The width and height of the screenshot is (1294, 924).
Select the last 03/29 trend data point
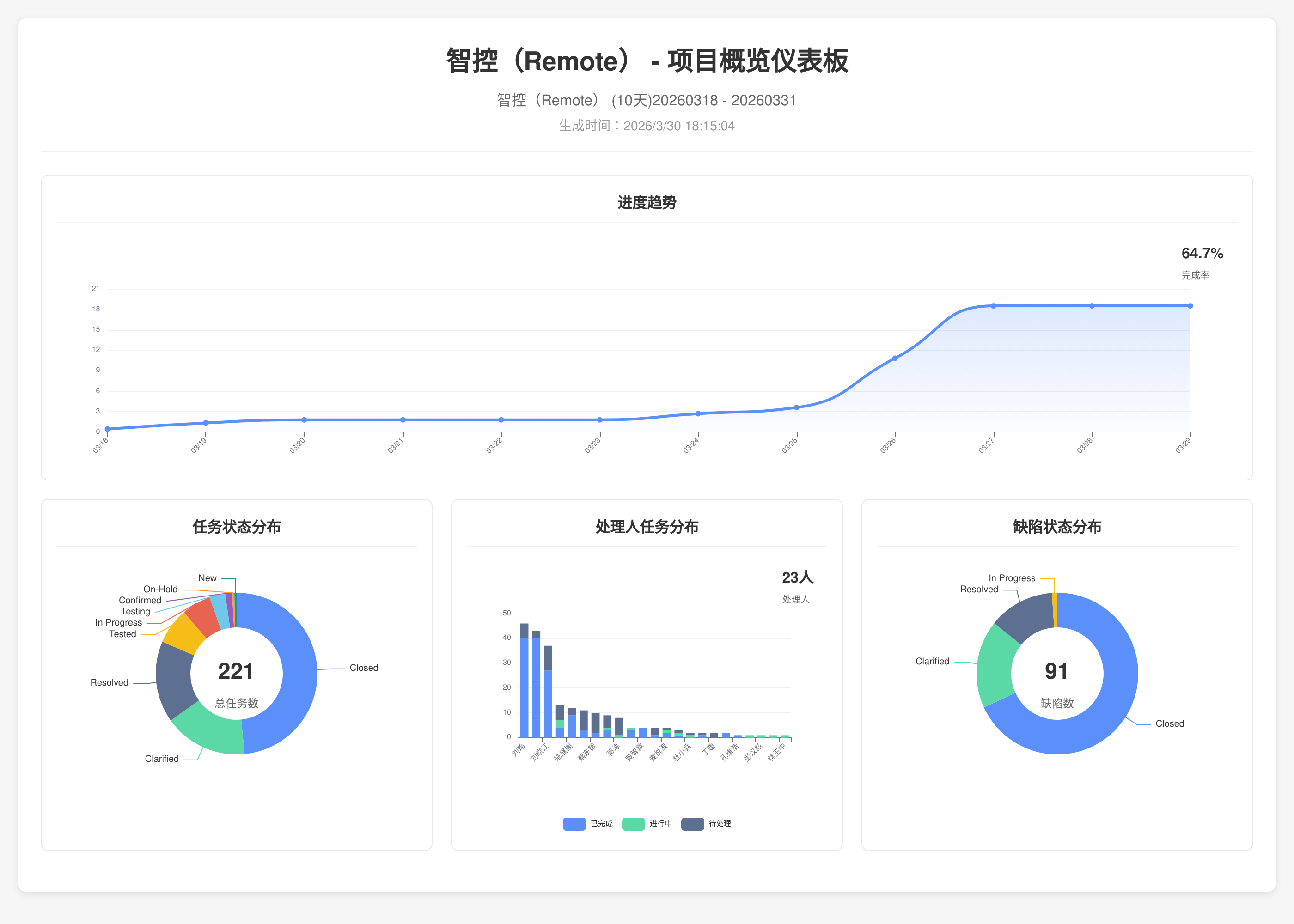pyautogui.click(x=1190, y=306)
